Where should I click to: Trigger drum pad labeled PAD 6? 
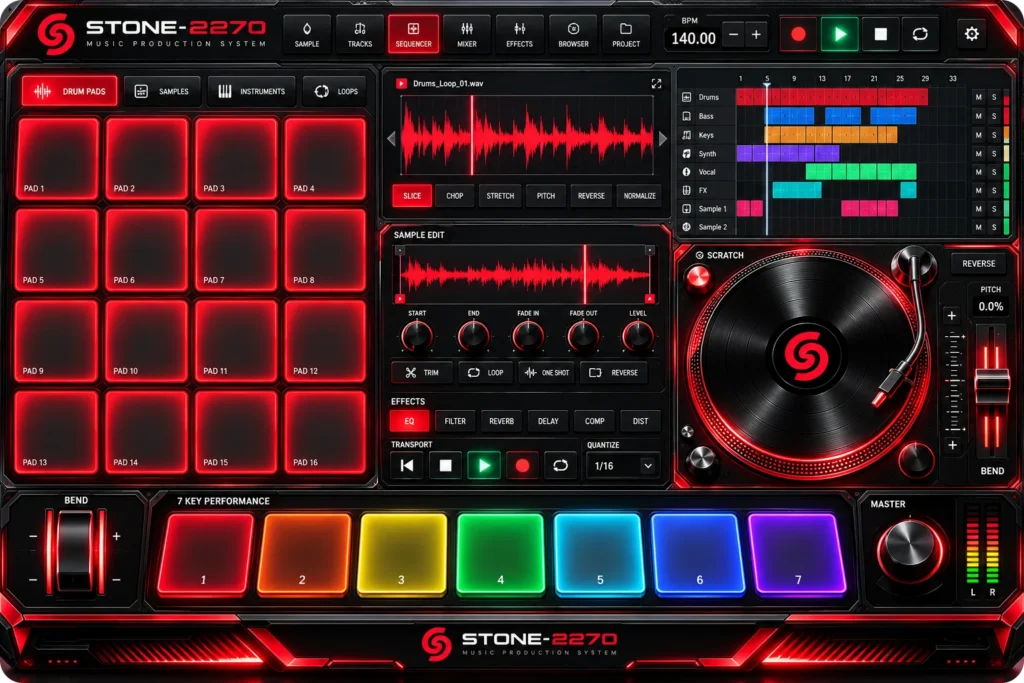(x=147, y=249)
